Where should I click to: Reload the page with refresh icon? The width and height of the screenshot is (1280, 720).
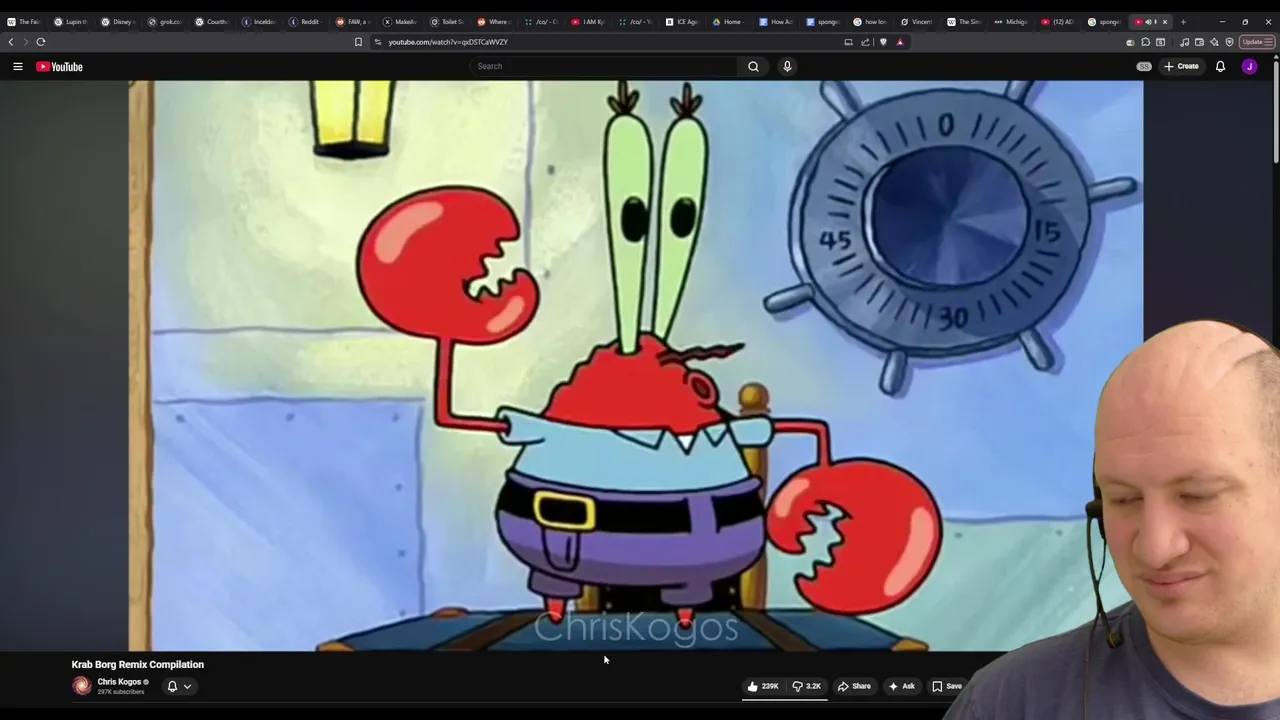tap(41, 42)
